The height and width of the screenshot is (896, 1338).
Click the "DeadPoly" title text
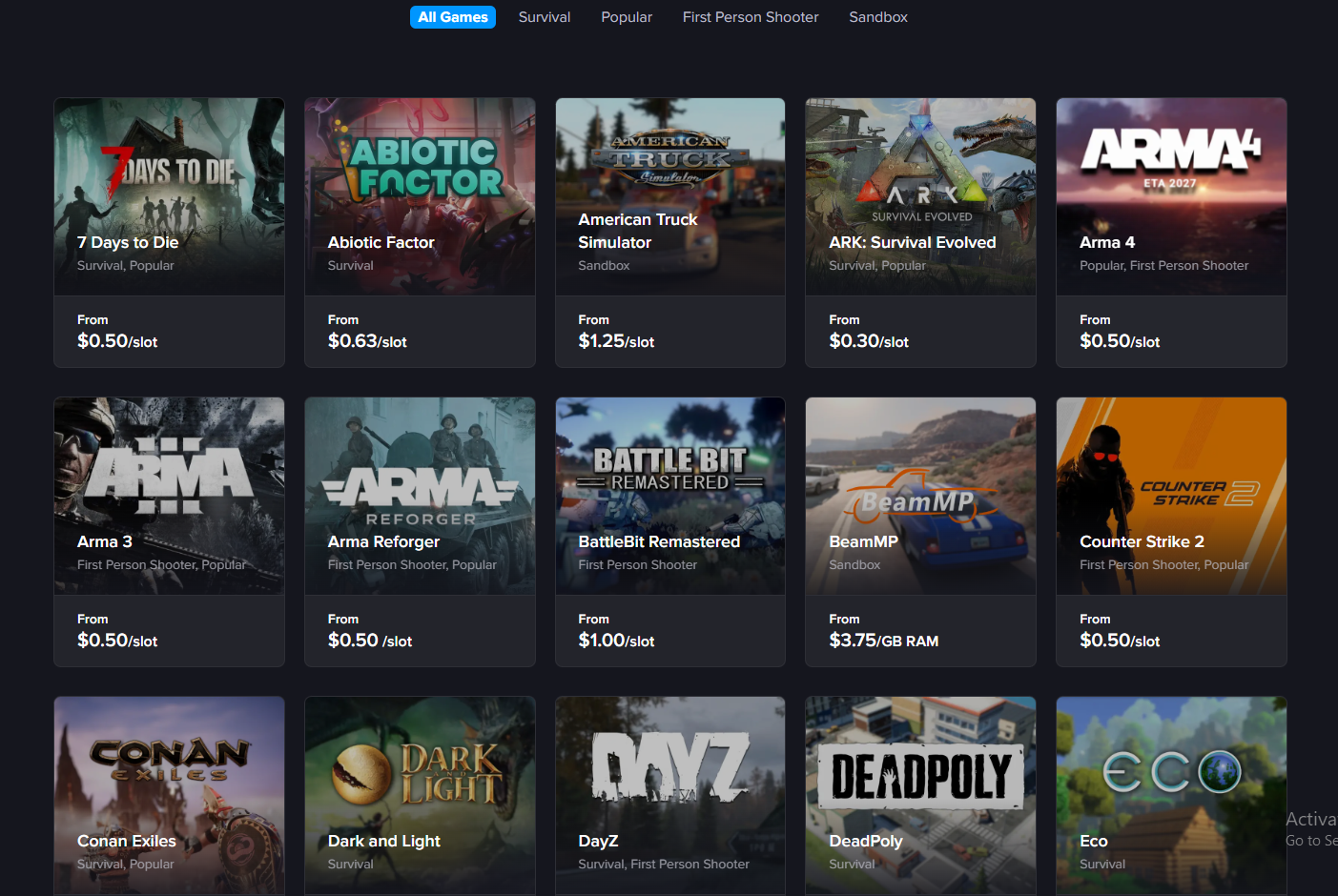pyautogui.click(x=866, y=841)
